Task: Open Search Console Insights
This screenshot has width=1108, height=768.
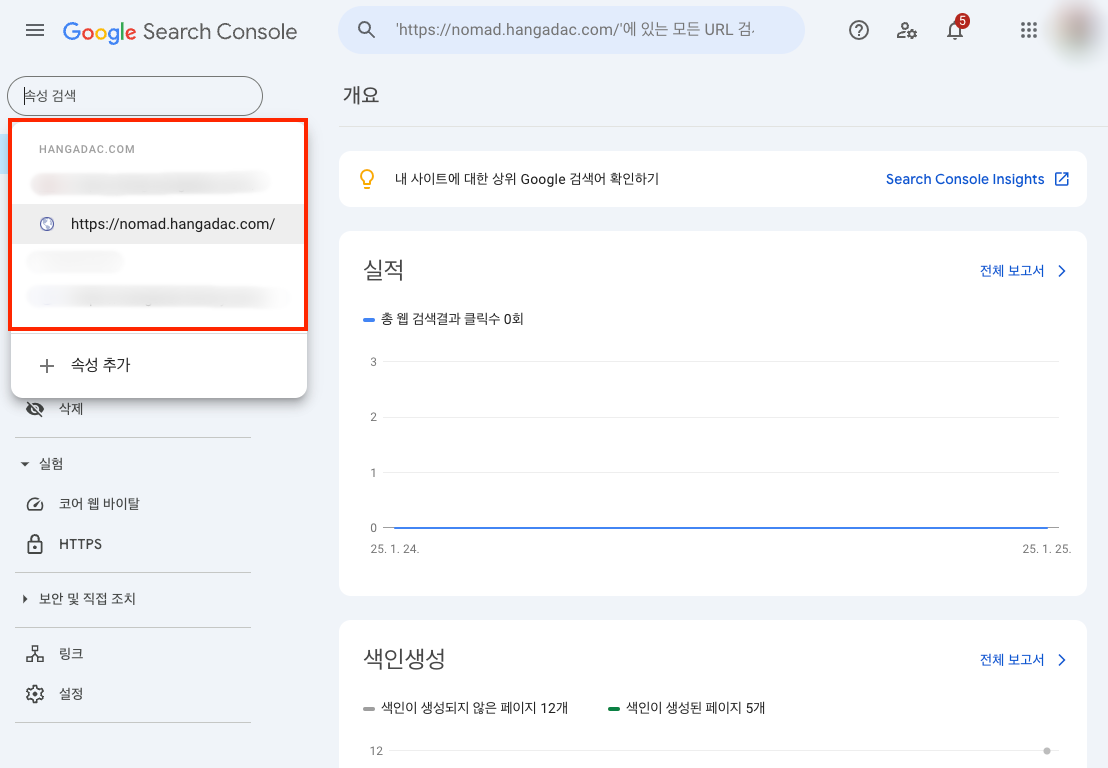Action: pos(968,178)
